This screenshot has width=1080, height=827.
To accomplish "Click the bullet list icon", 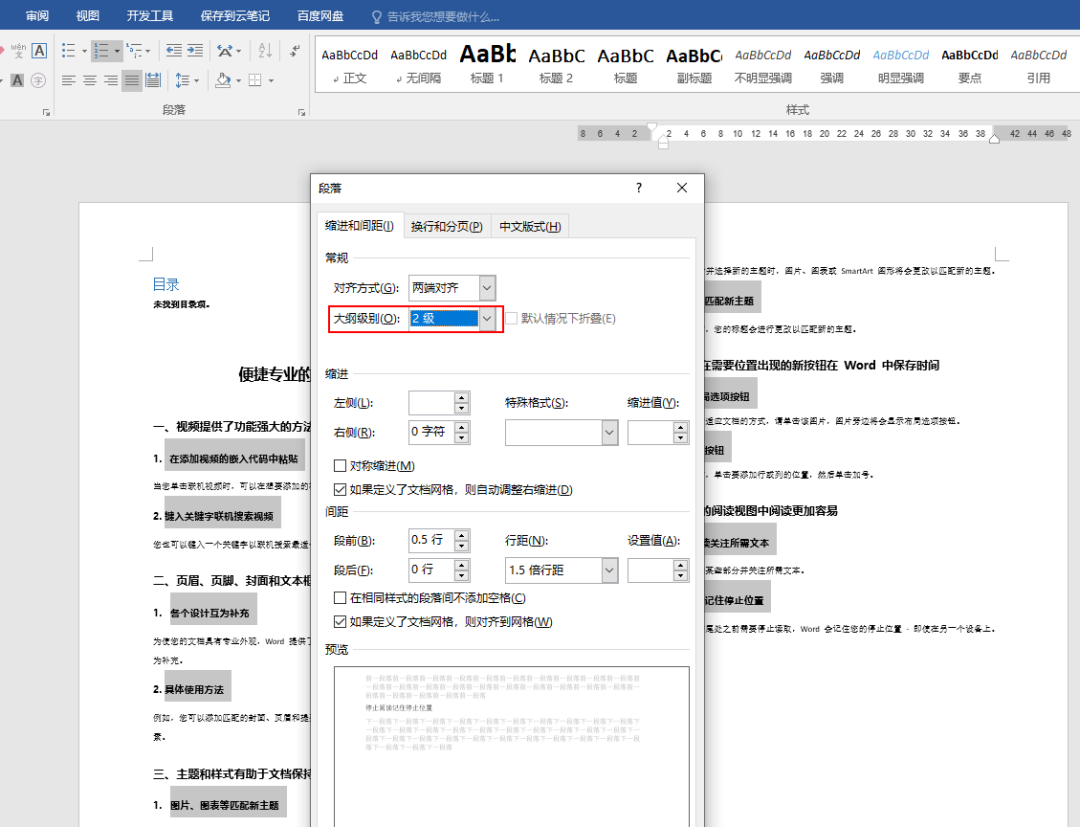I will (68, 50).
